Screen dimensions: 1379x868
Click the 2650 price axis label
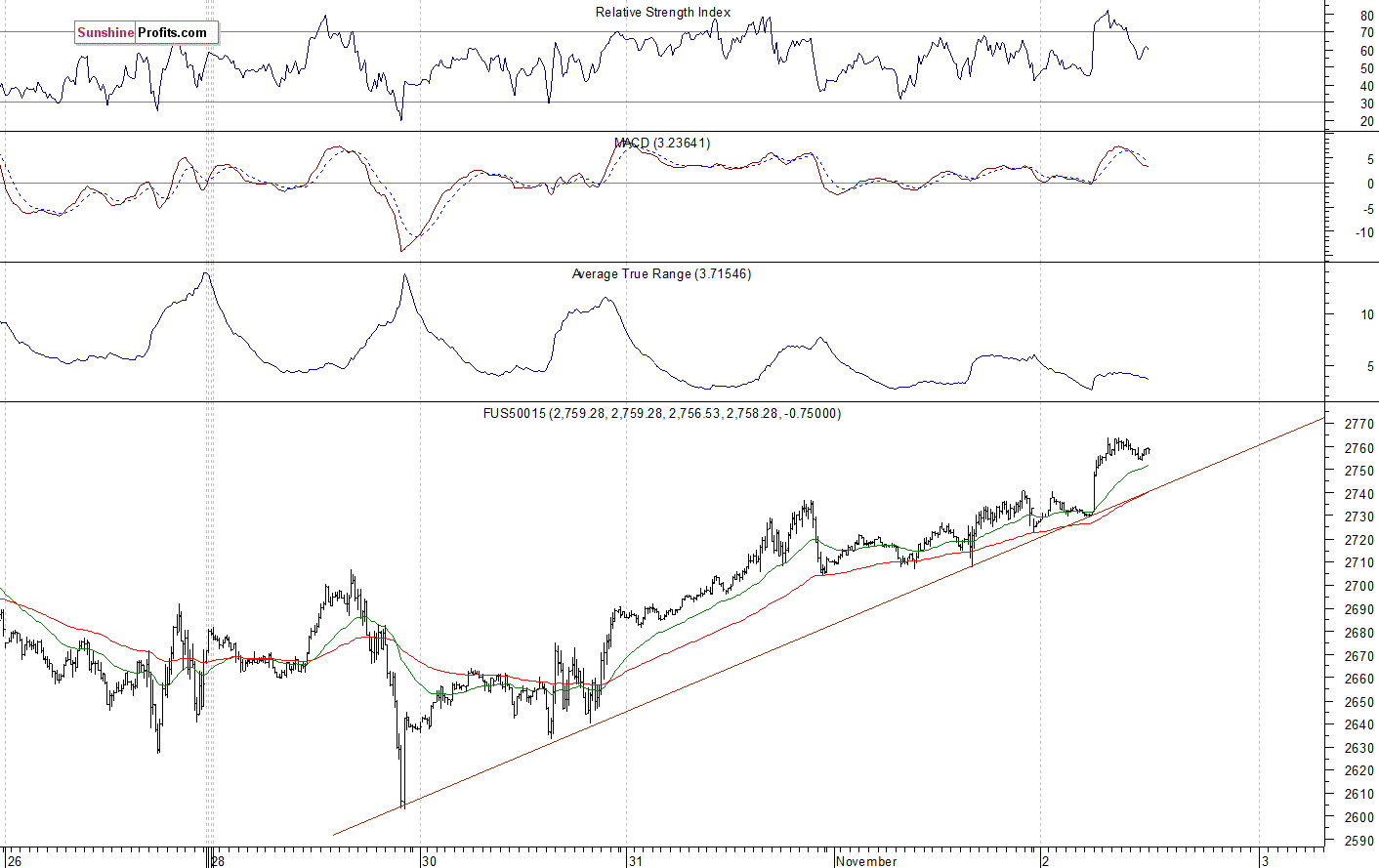[1359, 703]
